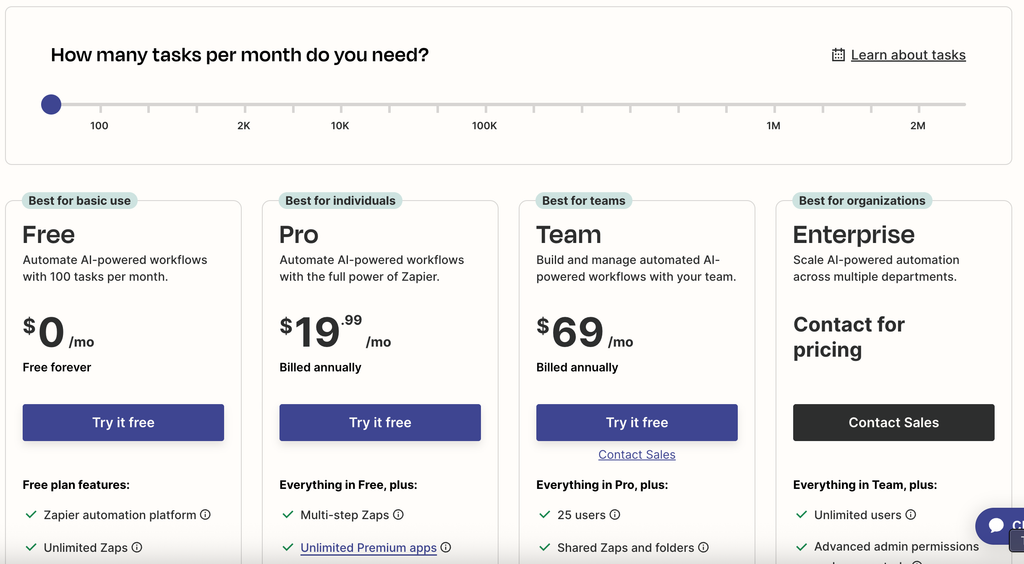1024x564 pixels.
Task: Click Try it free on Pro plan
Action: point(380,422)
